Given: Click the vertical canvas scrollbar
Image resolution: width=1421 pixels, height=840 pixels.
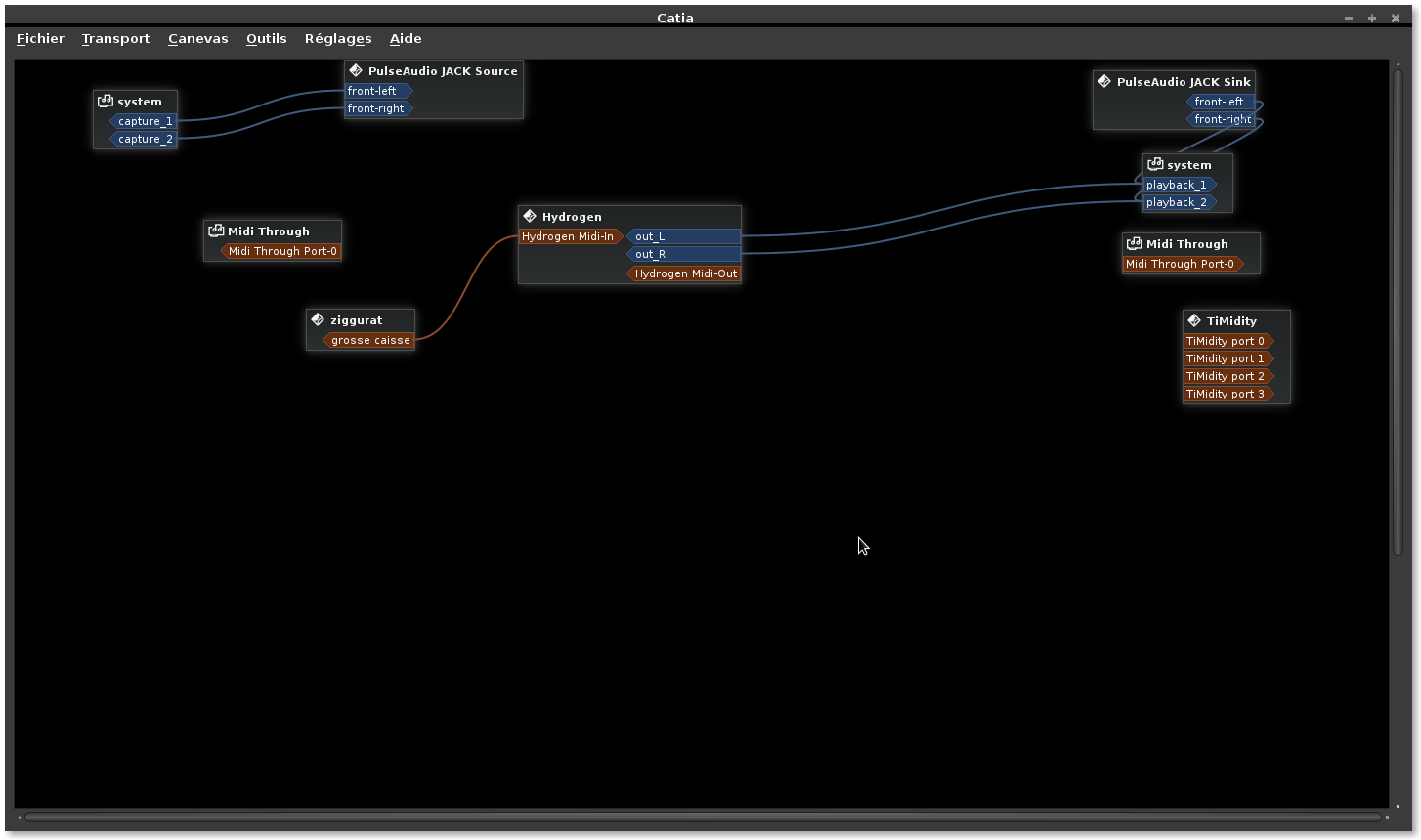Looking at the screenshot, I should click(x=1398, y=311).
